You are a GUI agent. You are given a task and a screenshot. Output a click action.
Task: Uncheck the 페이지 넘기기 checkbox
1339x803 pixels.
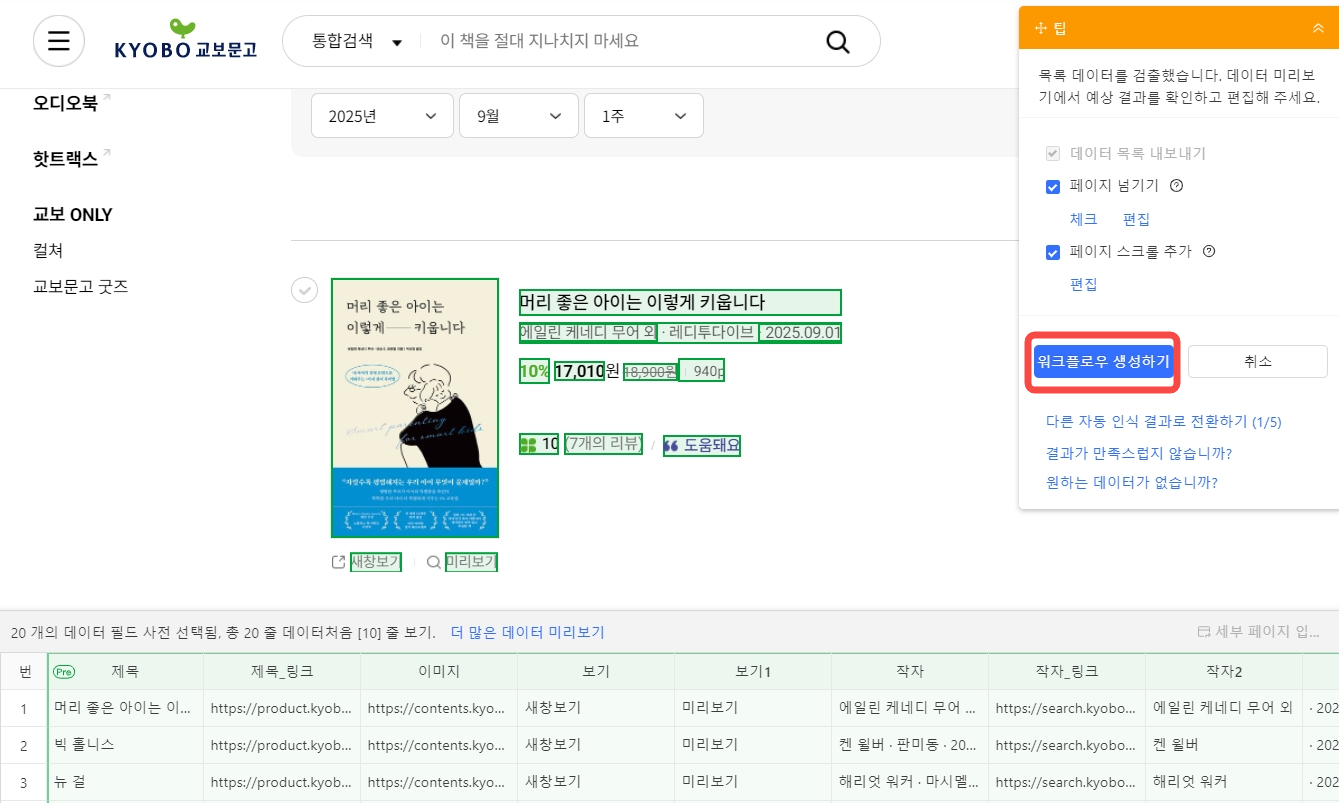[x=1052, y=187]
